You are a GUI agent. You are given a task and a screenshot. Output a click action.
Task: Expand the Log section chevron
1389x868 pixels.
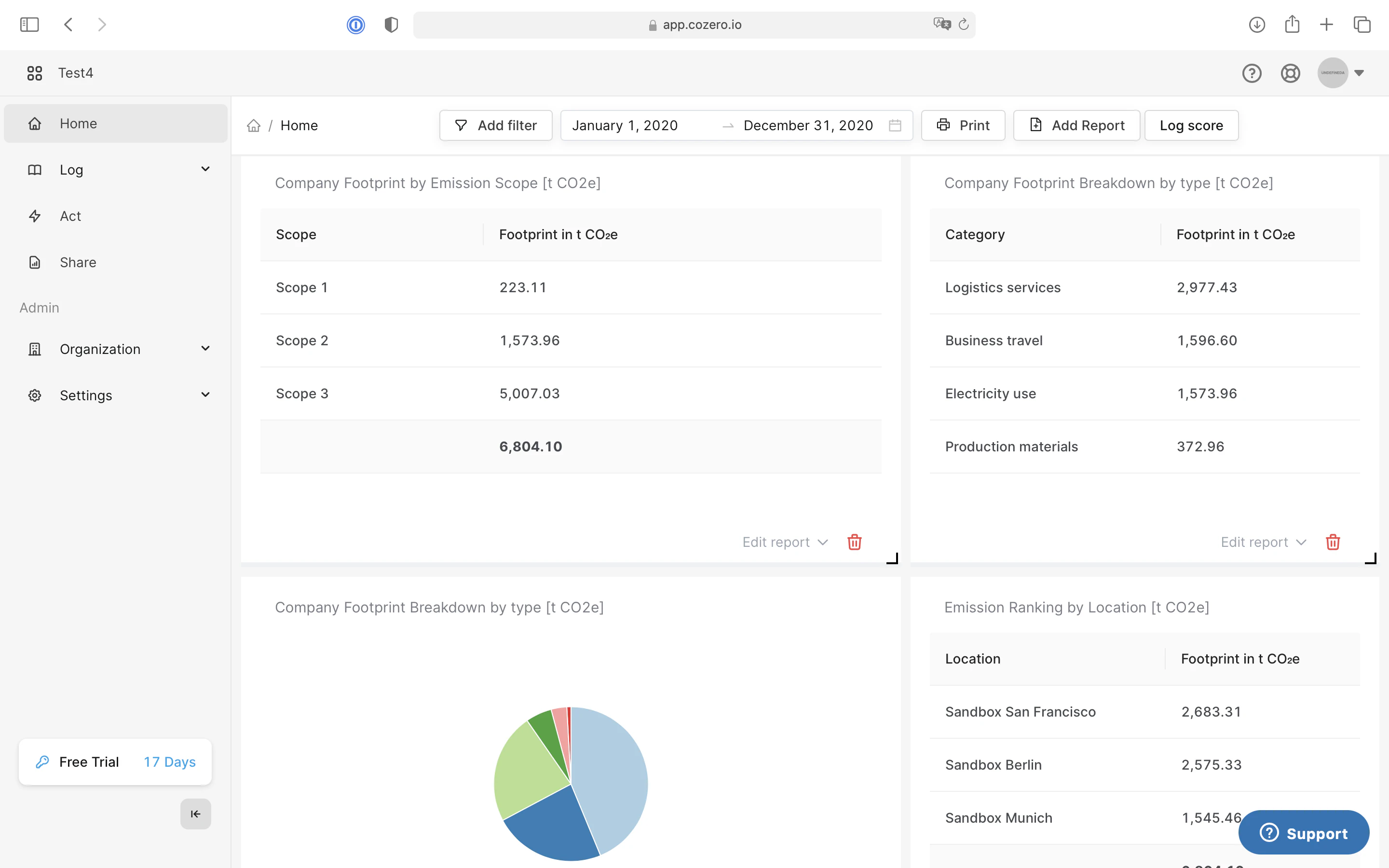tap(205, 169)
